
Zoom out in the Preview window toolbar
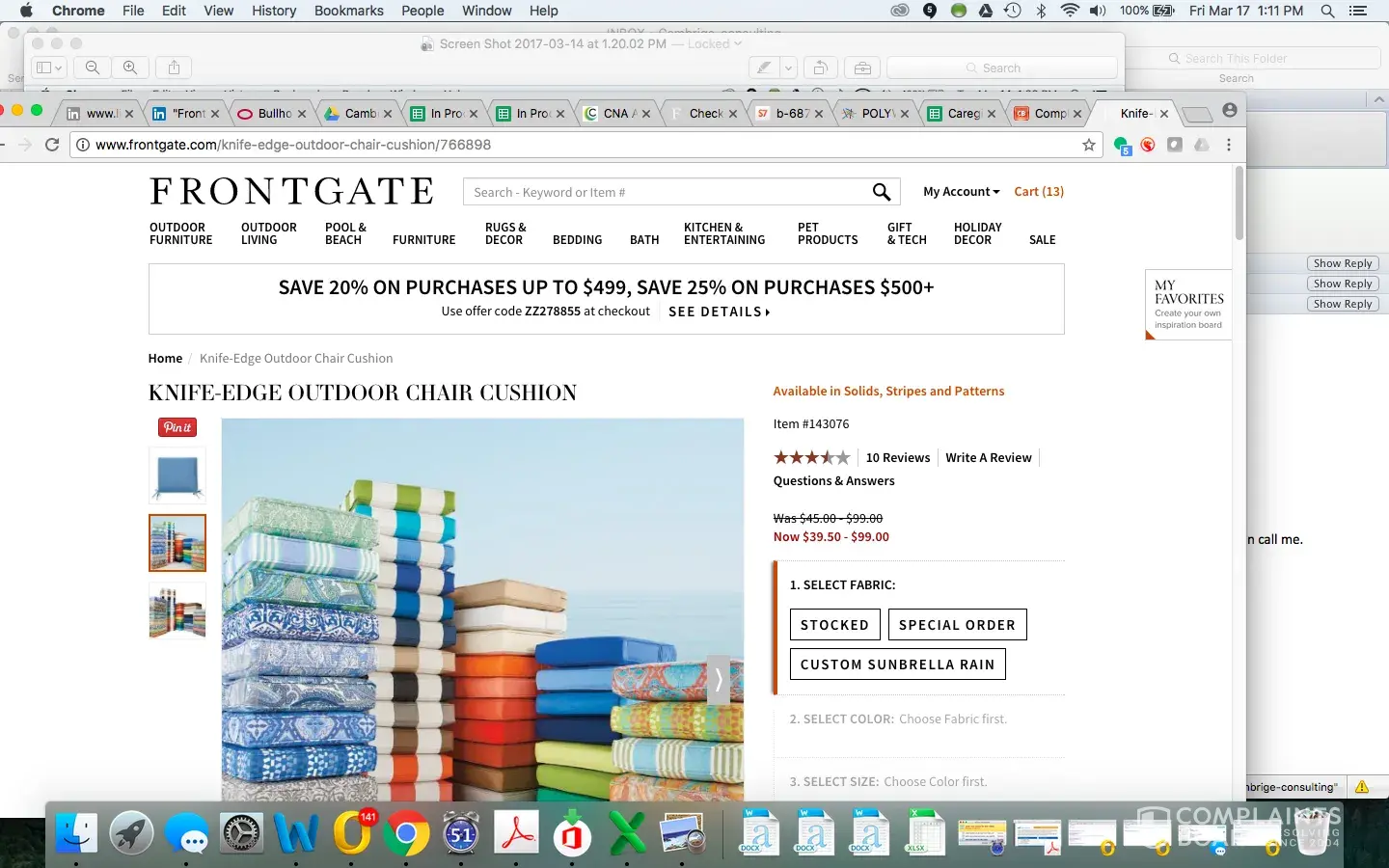pos(93,68)
